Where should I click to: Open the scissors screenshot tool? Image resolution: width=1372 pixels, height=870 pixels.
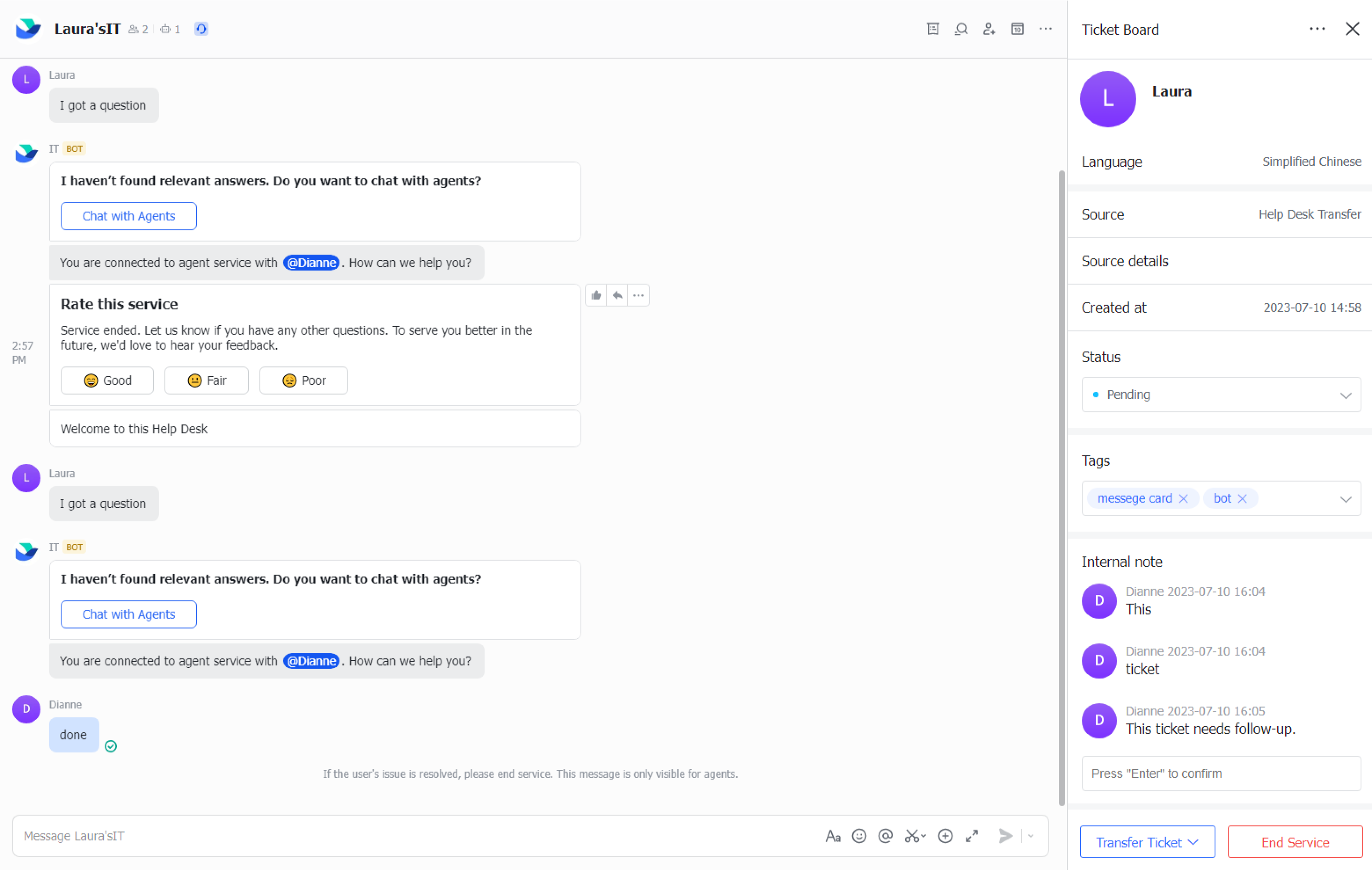912,835
